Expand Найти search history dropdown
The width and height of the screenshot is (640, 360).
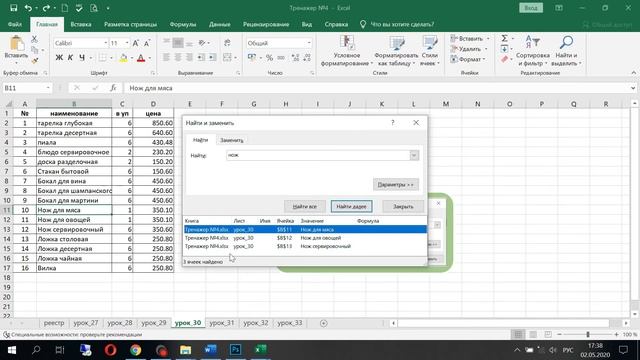click(414, 155)
